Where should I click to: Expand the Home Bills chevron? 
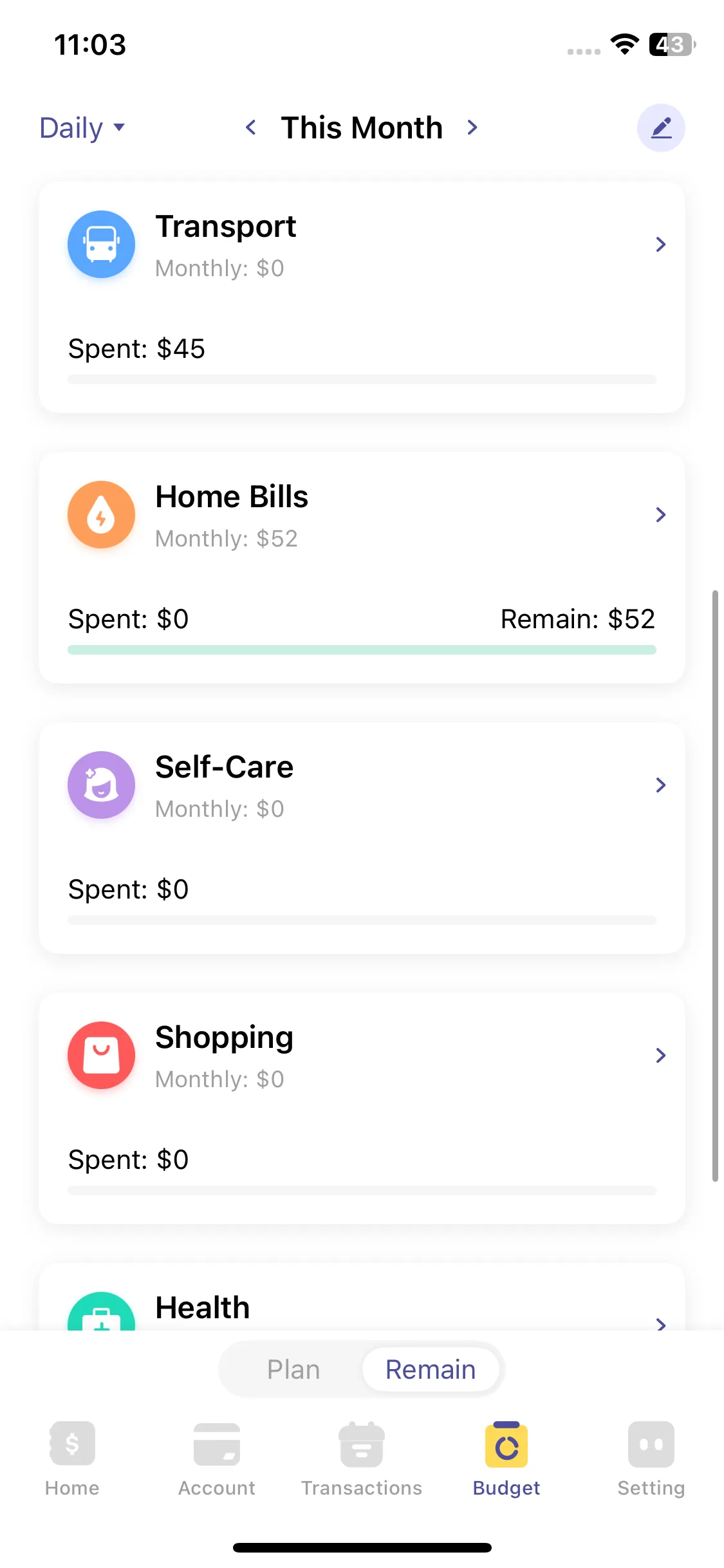(x=660, y=515)
